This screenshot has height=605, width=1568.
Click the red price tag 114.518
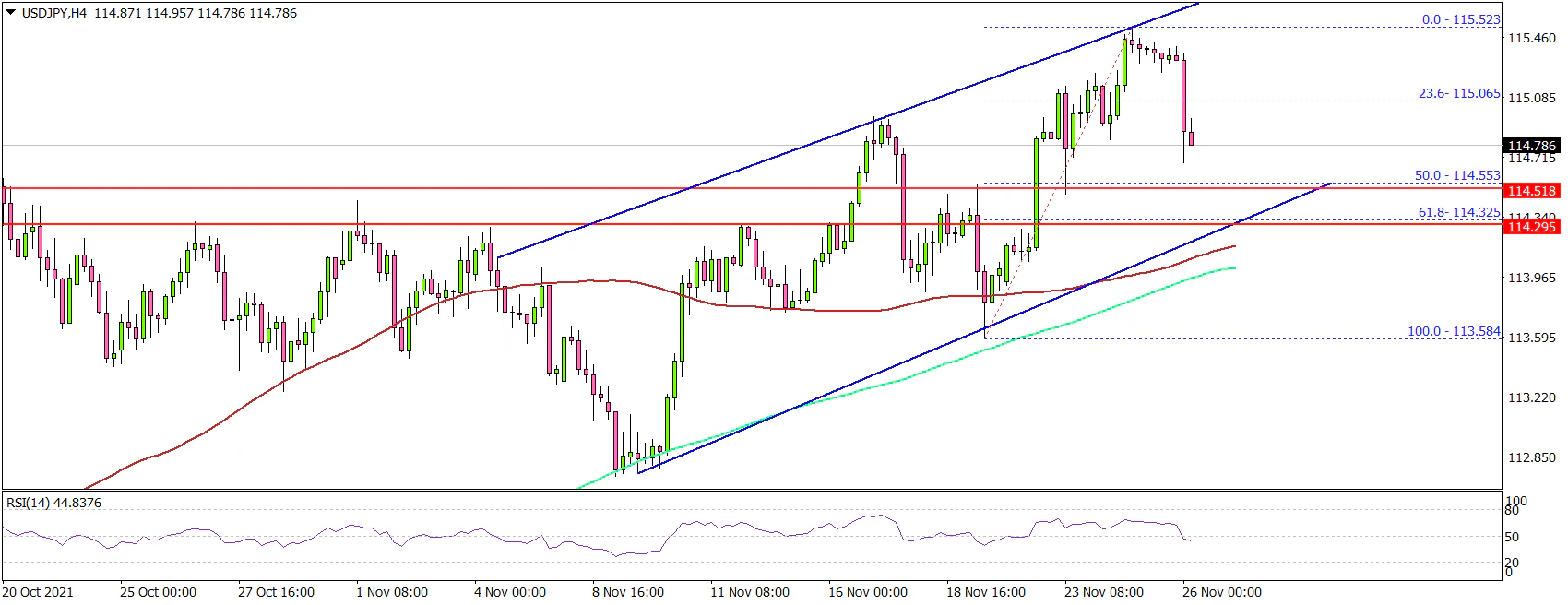pos(1531,191)
